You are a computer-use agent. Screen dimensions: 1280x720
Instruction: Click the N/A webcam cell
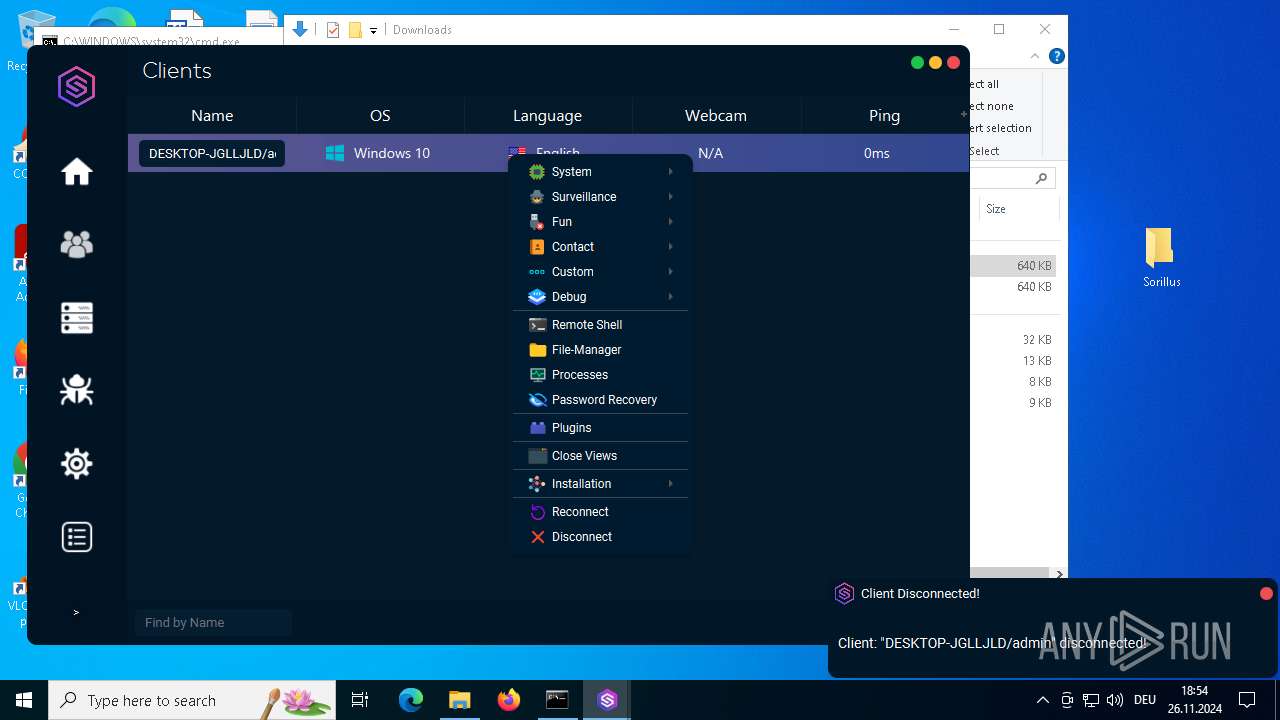coord(711,153)
